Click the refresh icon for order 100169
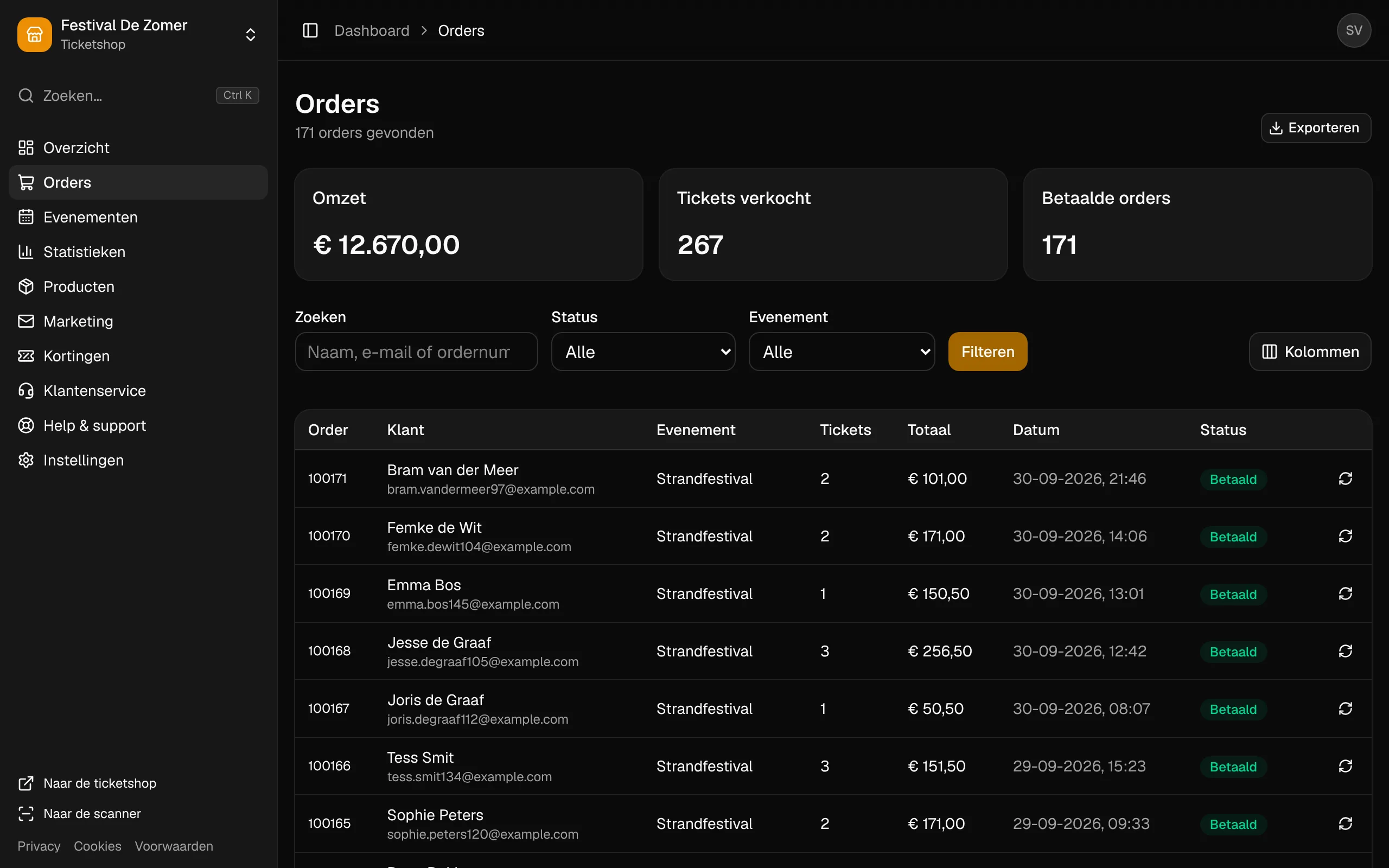The image size is (1389, 868). (x=1346, y=593)
